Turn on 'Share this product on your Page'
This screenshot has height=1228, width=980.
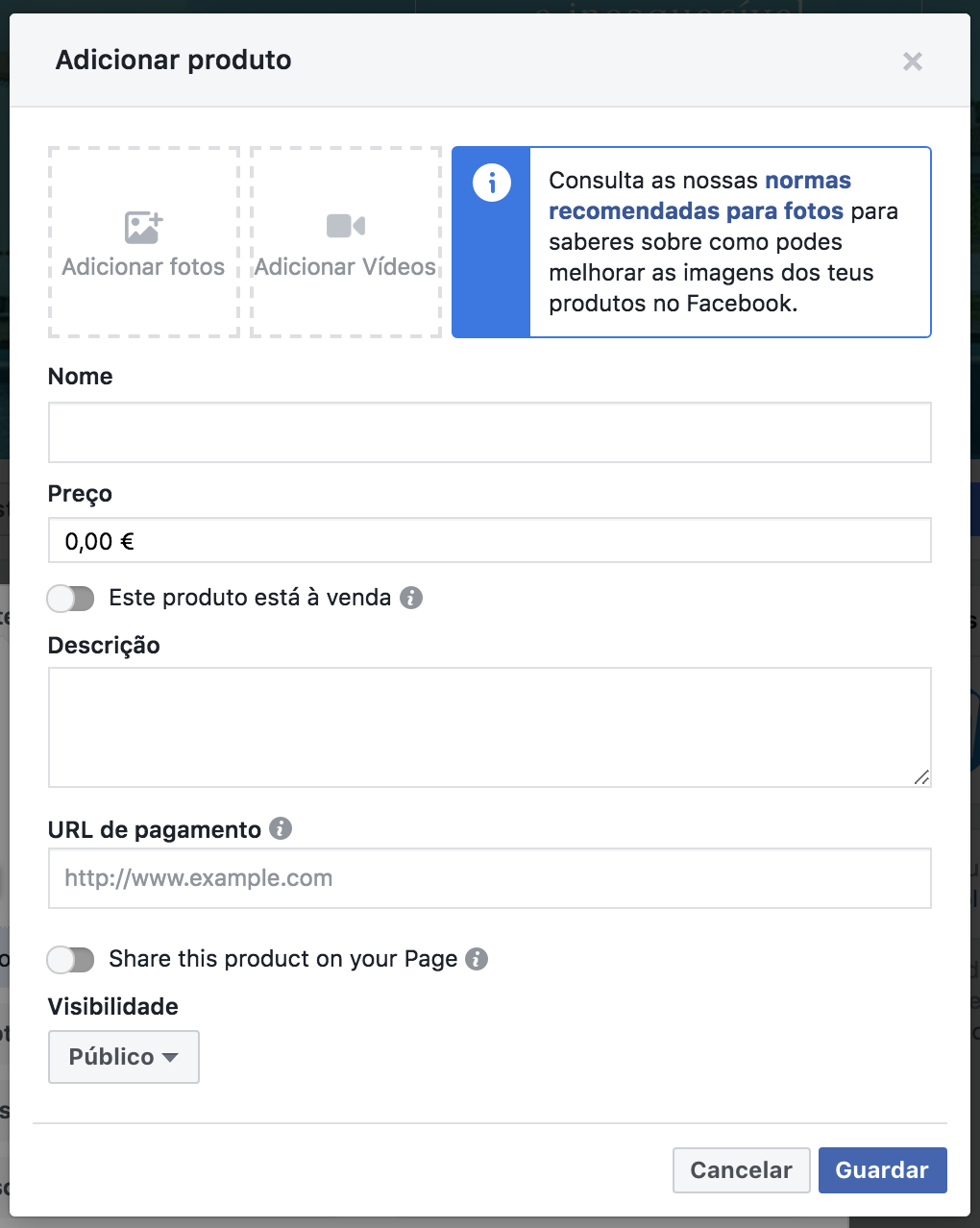pos(70,959)
